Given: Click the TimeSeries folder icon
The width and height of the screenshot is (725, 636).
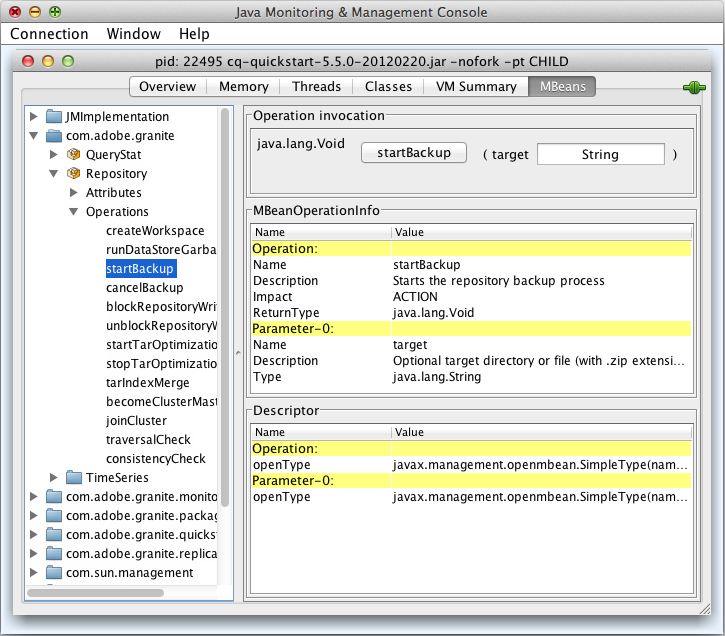Looking at the screenshot, I should click(74, 477).
